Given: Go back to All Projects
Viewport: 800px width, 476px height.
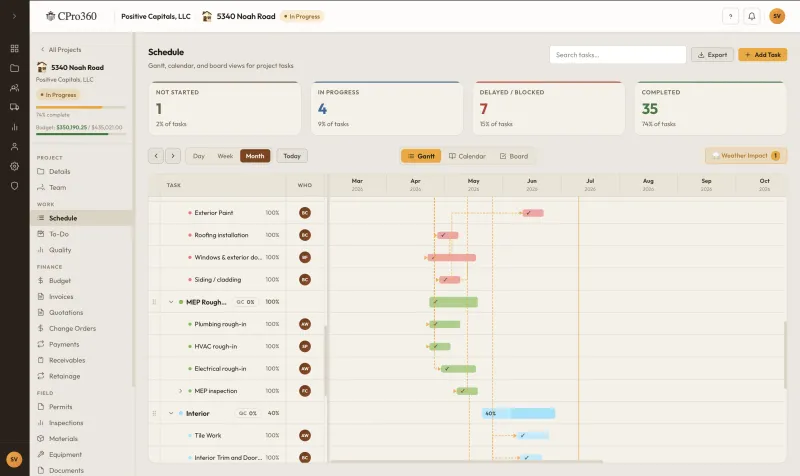Looking at the screenshot, I should pos(61,49).
